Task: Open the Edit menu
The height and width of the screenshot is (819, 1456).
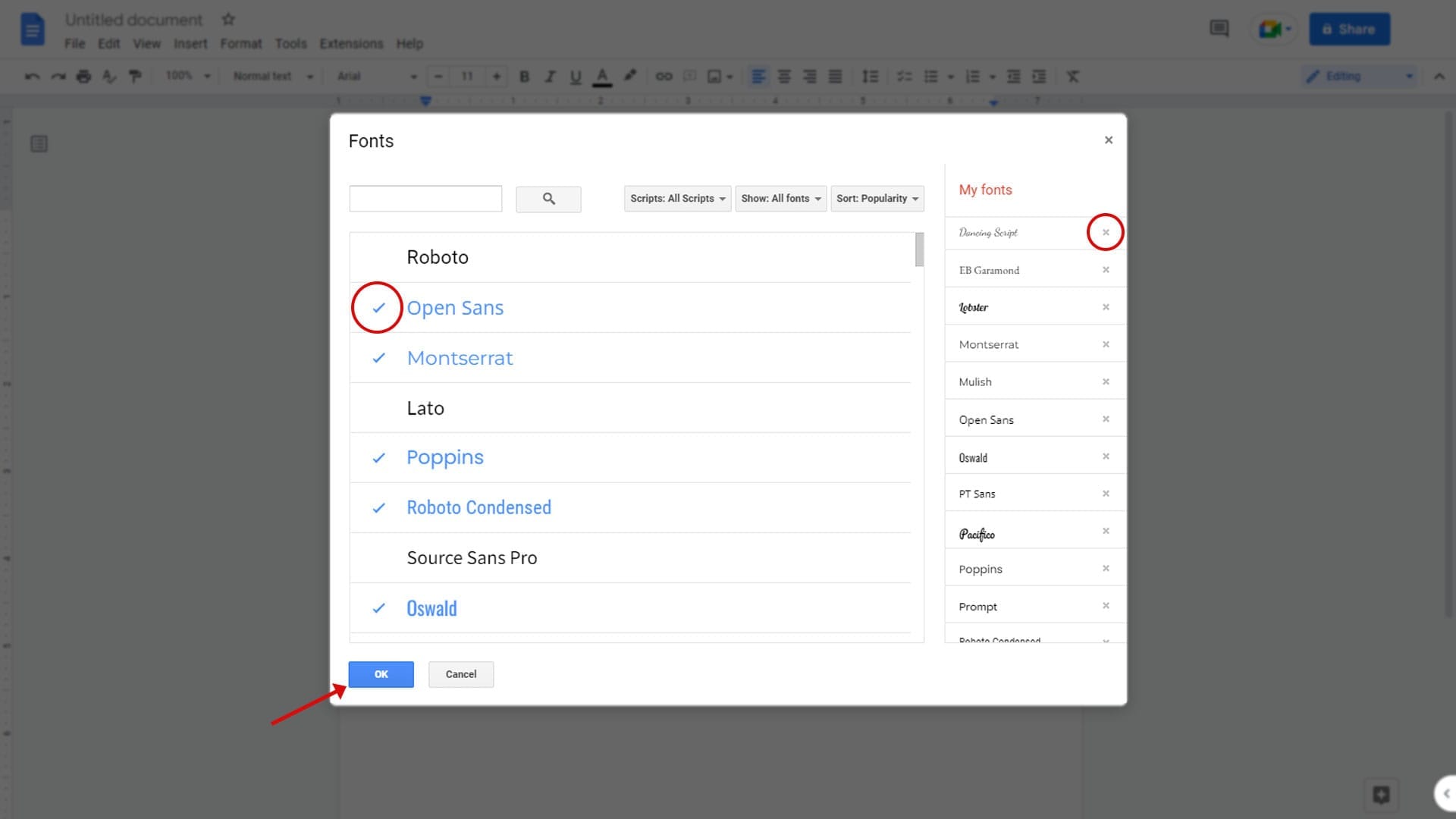Action: 108,44
